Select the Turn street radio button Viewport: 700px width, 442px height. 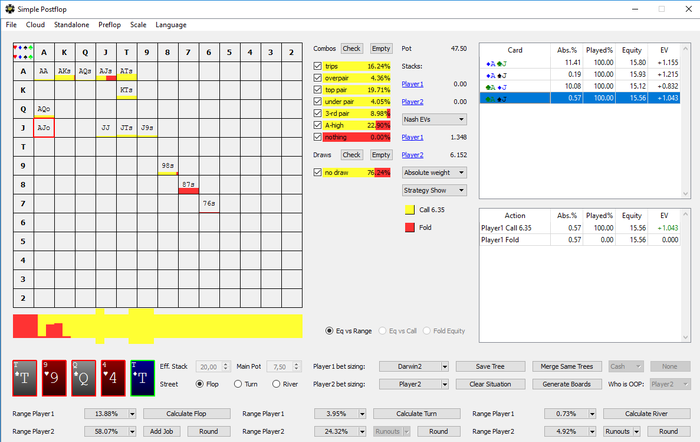click(238, 384)
